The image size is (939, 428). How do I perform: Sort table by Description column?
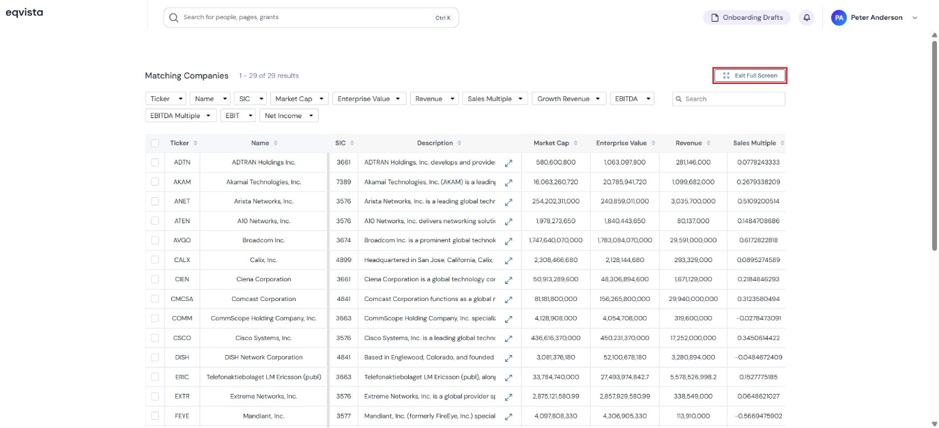(x=459, y=143)
